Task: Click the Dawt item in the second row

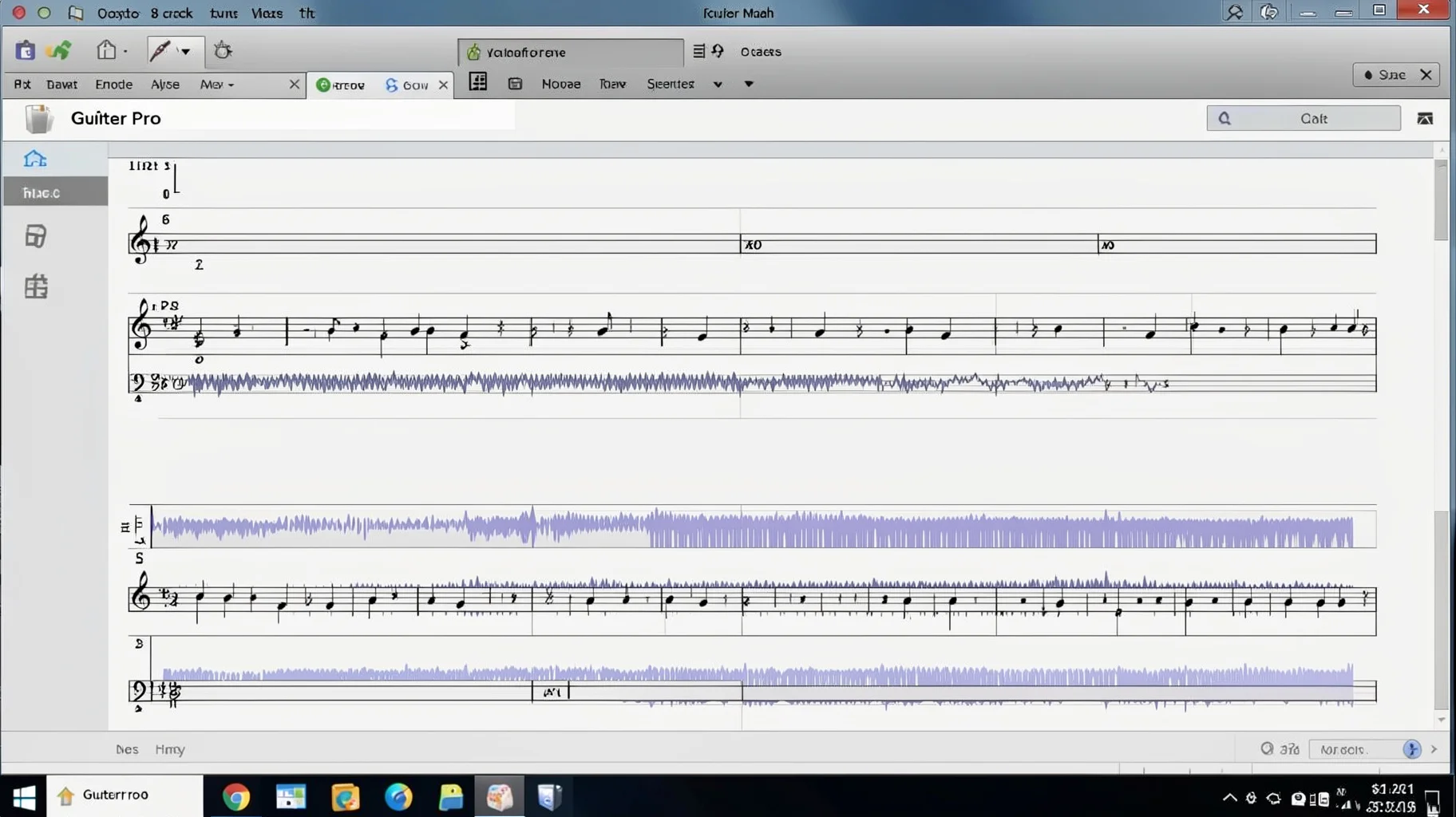Action: [x=61, y=84]
